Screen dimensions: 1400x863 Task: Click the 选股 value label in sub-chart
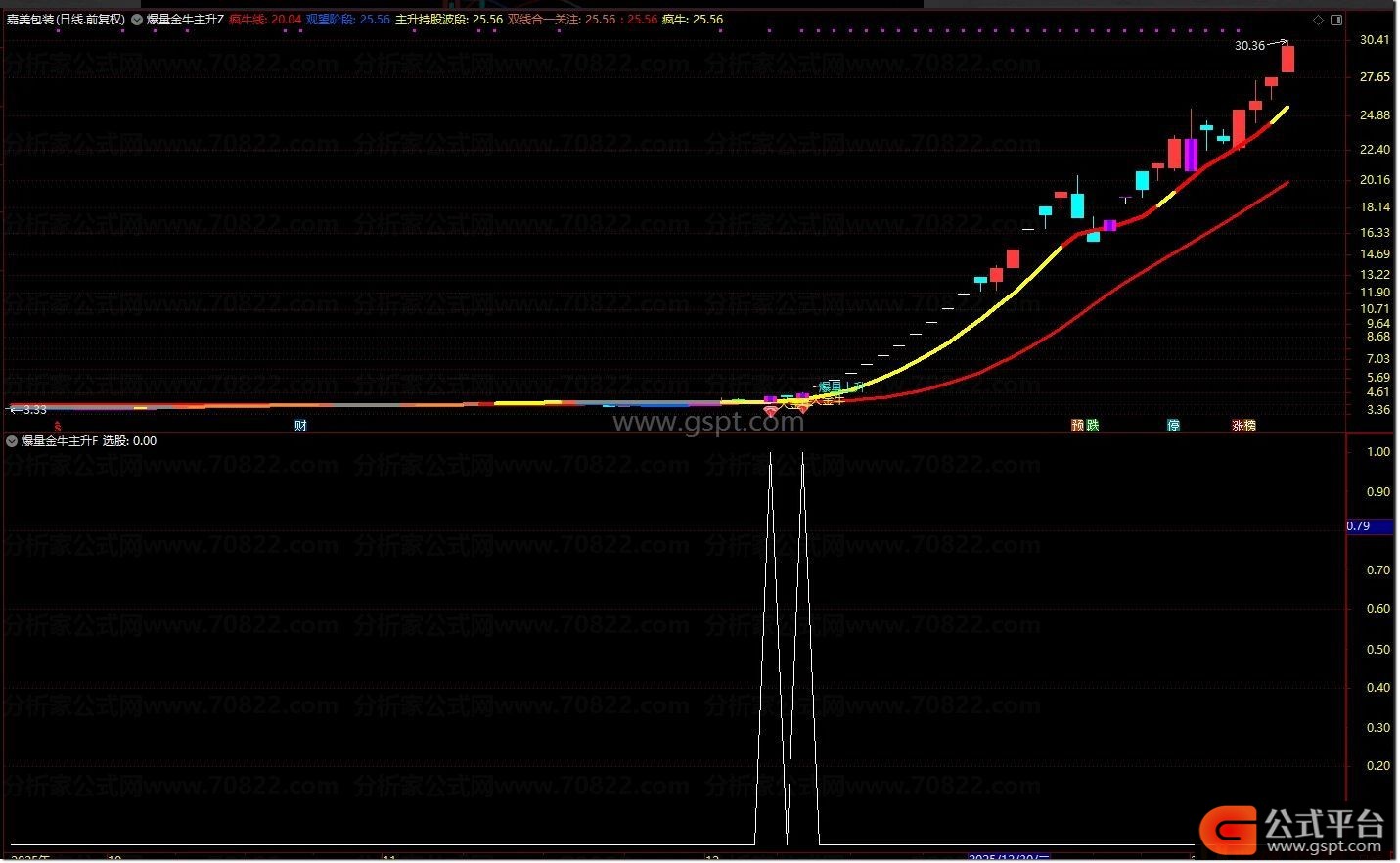click(x=129, y=441)
